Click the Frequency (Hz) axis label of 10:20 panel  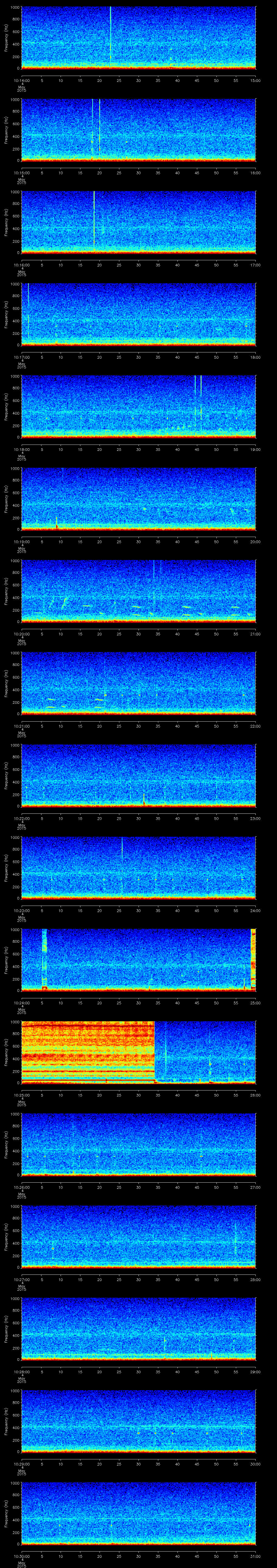pyautogui.click(x=6, y=591)
